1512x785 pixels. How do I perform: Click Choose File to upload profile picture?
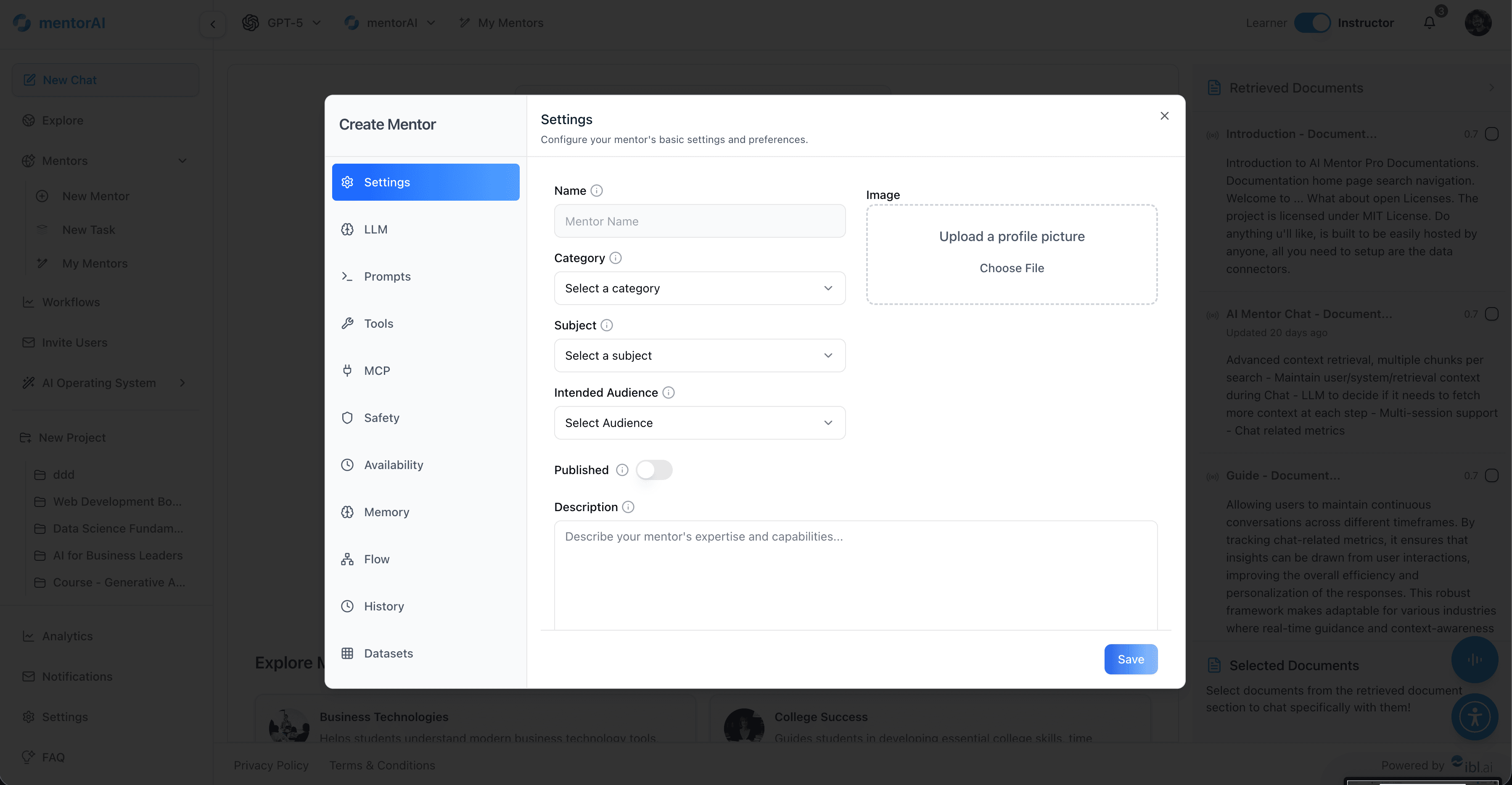[1011, 268]
